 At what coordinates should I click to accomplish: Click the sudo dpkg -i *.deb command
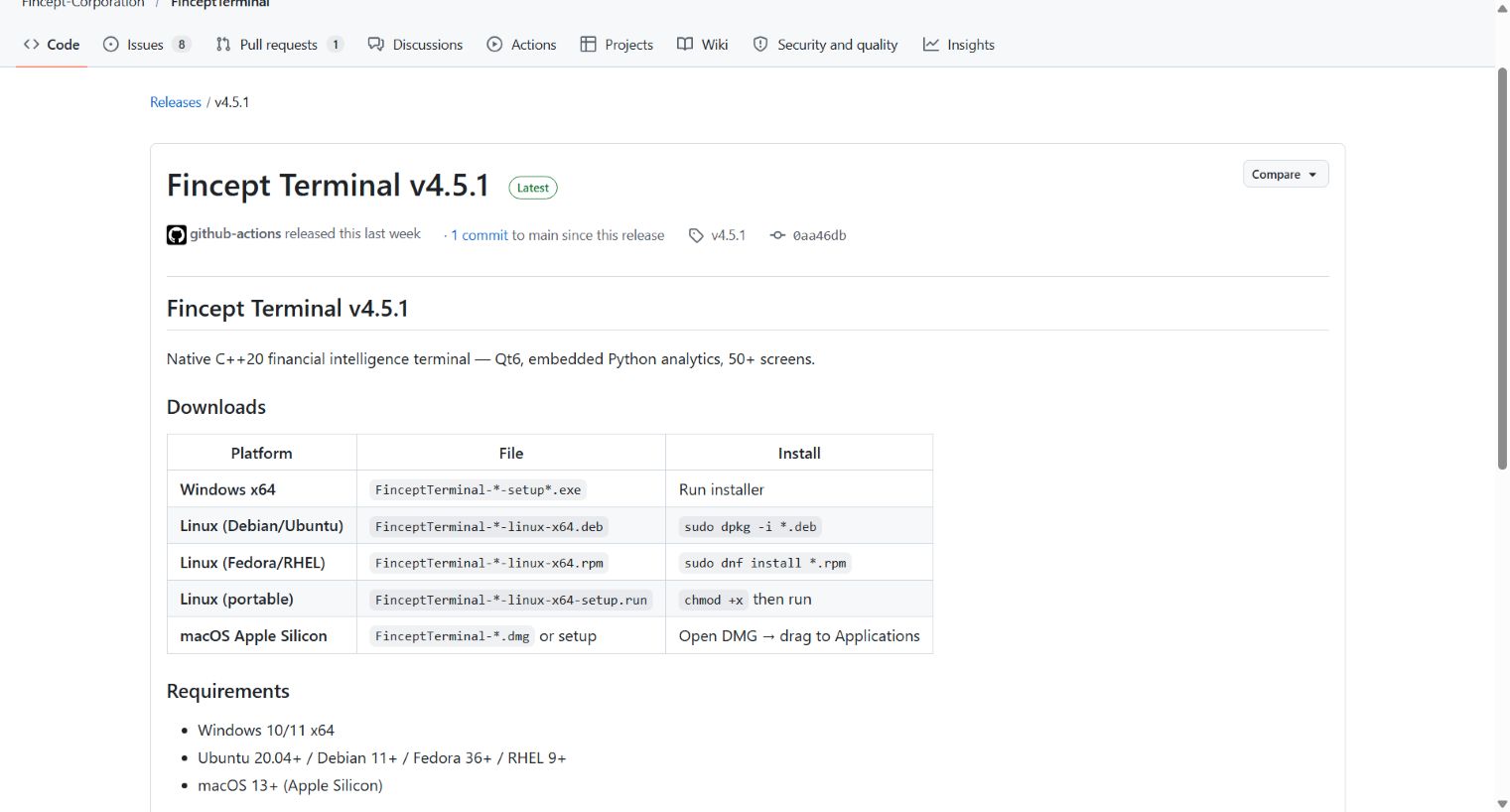click(751, 526)
